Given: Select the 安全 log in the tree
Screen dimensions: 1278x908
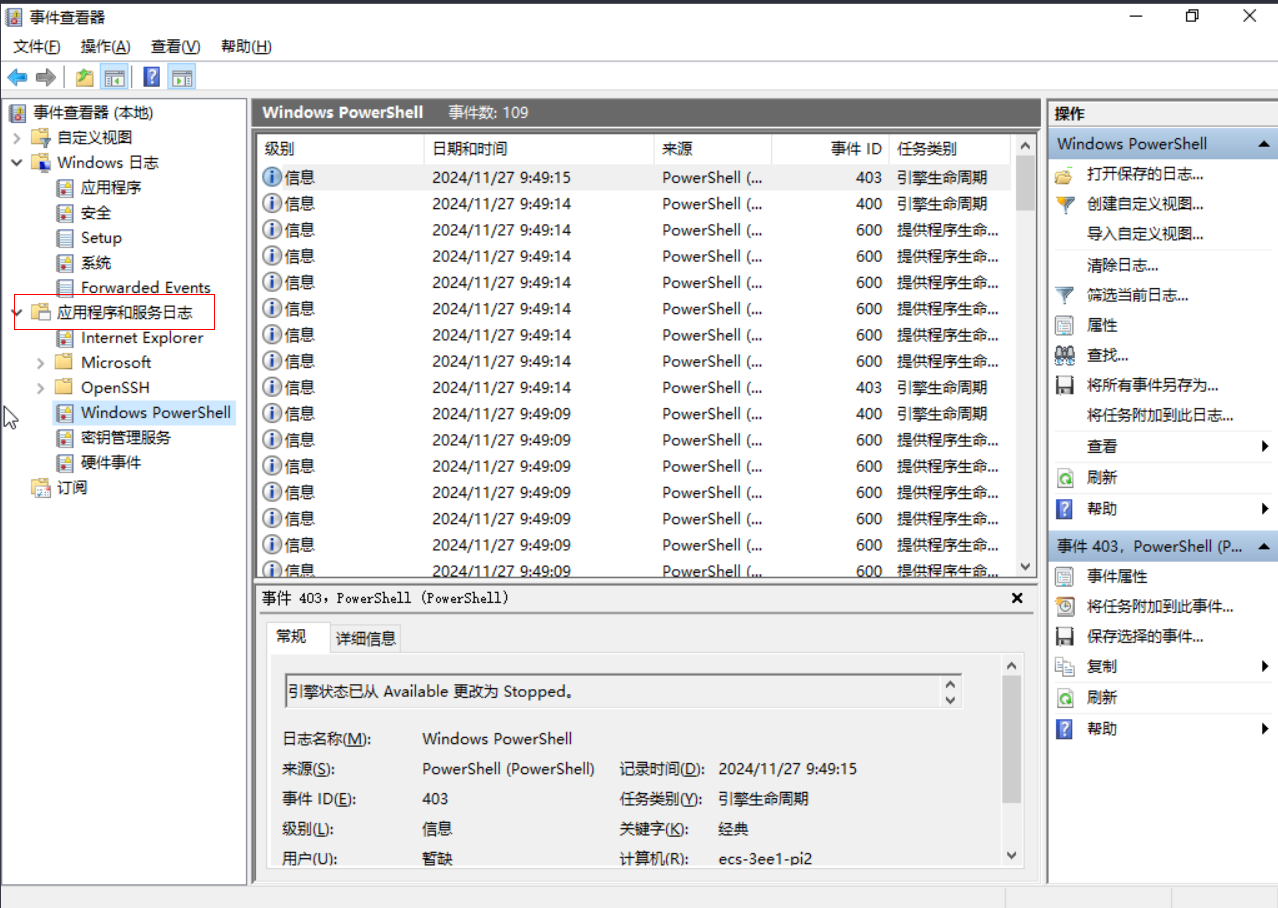Looking at the screenshot, I should 96,212.
